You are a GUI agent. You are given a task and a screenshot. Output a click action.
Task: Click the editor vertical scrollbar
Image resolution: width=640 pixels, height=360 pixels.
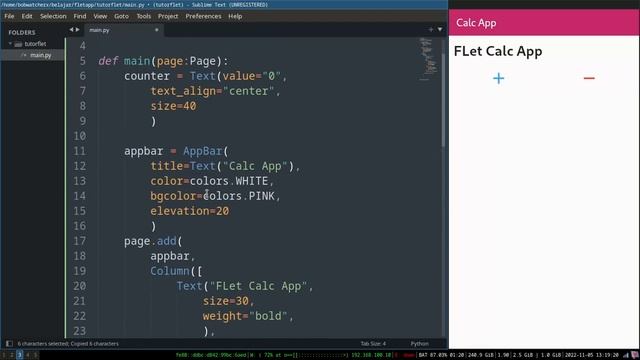[444, 100]
